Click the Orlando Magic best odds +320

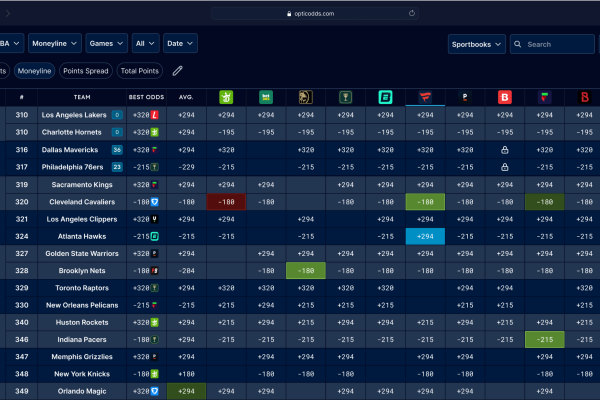point(141,391)
